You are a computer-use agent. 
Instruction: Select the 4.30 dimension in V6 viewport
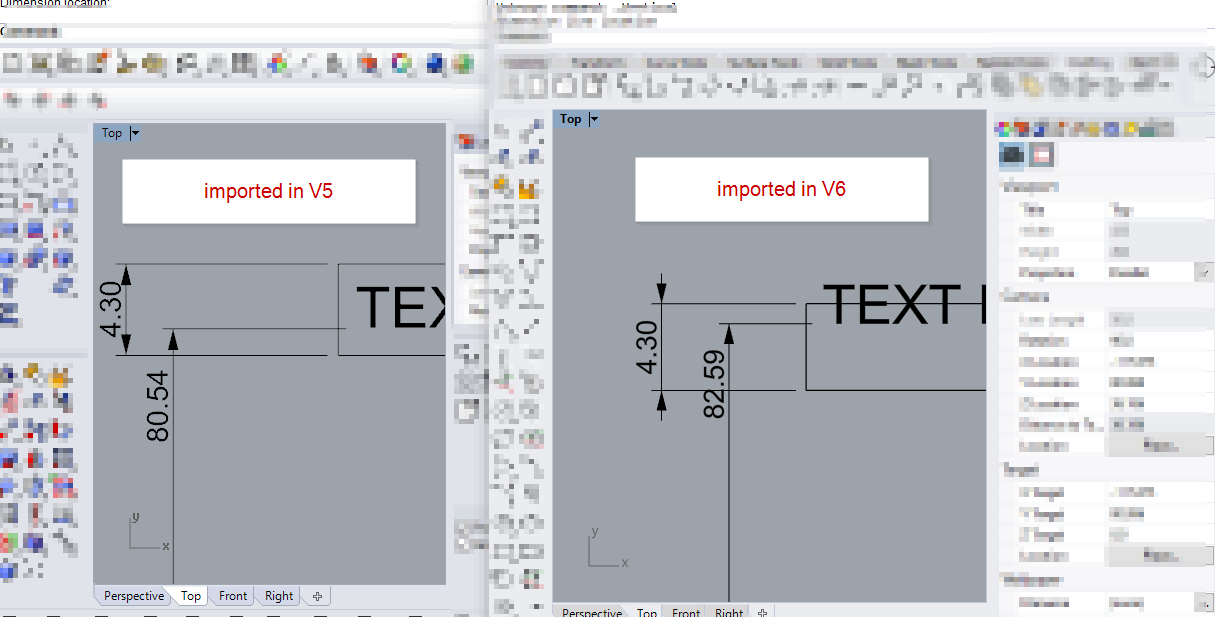tap(648, 347)
